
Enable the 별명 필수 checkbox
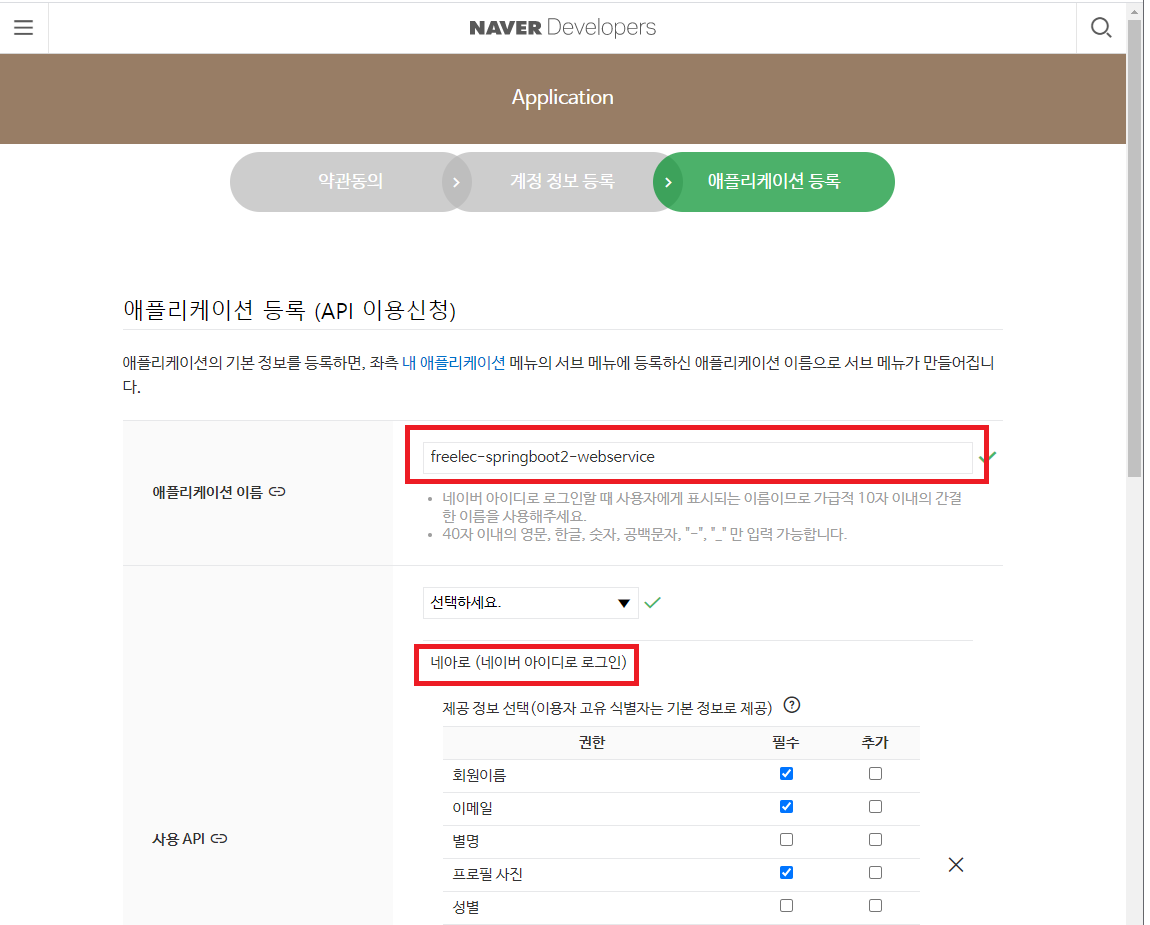[786, 839]
